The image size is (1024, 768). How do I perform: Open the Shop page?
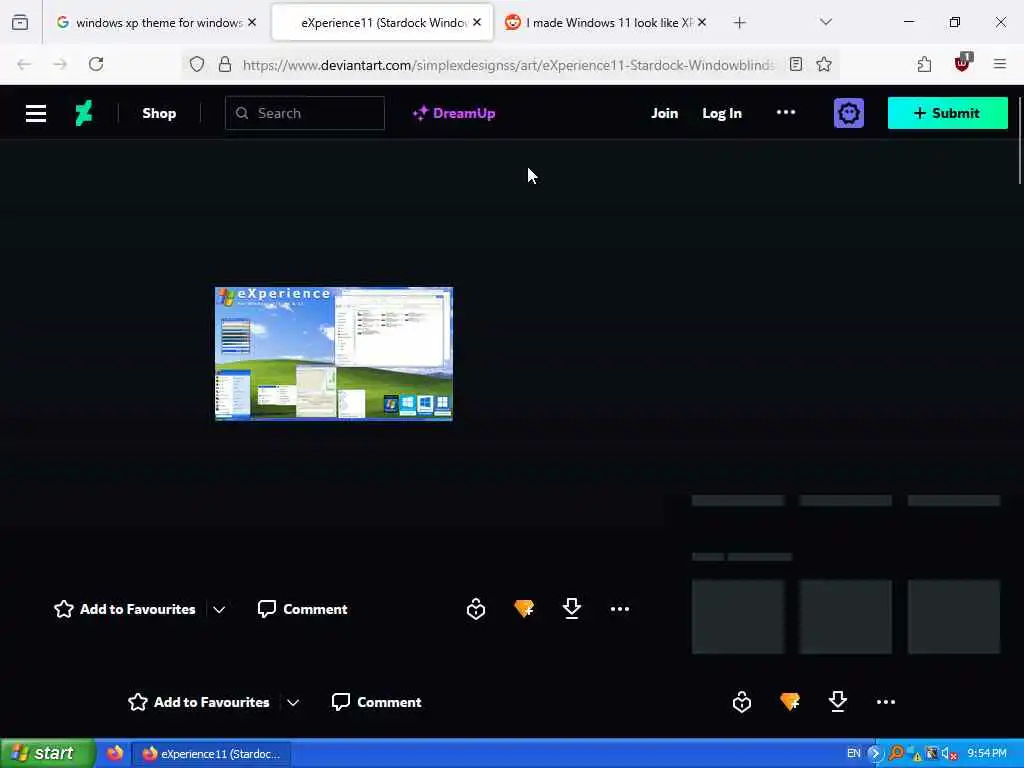coord(159,113)
